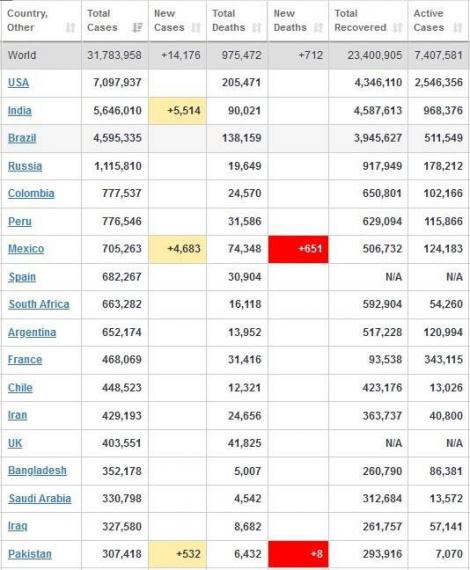Click India's yellow +5,514 new cases cell
This screenshot has width=470, height=570.
click(177, 111)
